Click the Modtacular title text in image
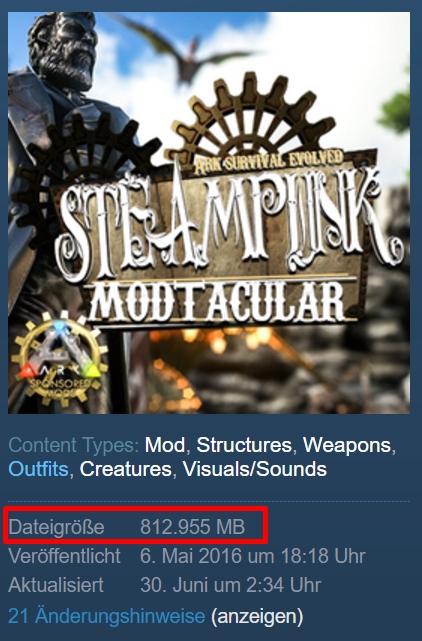This screenshot has width=422, height=641. point(217,302)
